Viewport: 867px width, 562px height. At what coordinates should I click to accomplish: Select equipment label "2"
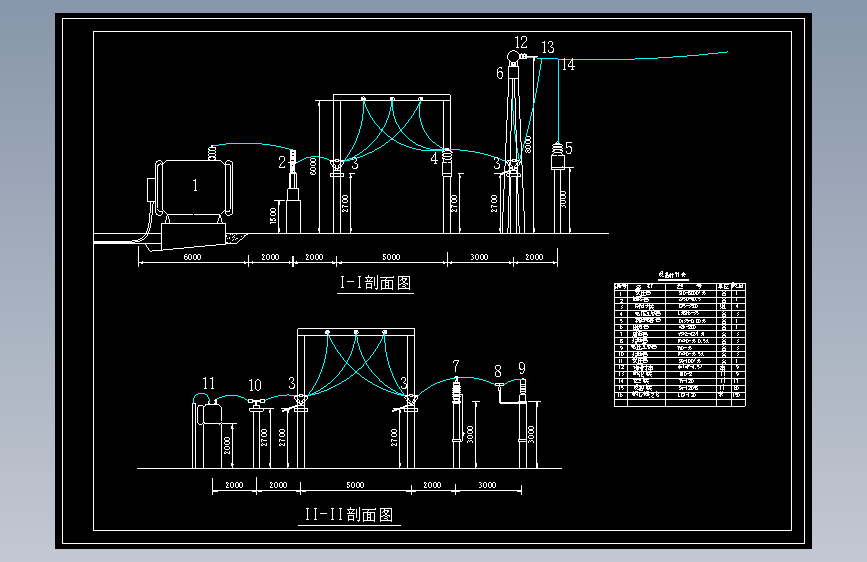tap(282, 162)
